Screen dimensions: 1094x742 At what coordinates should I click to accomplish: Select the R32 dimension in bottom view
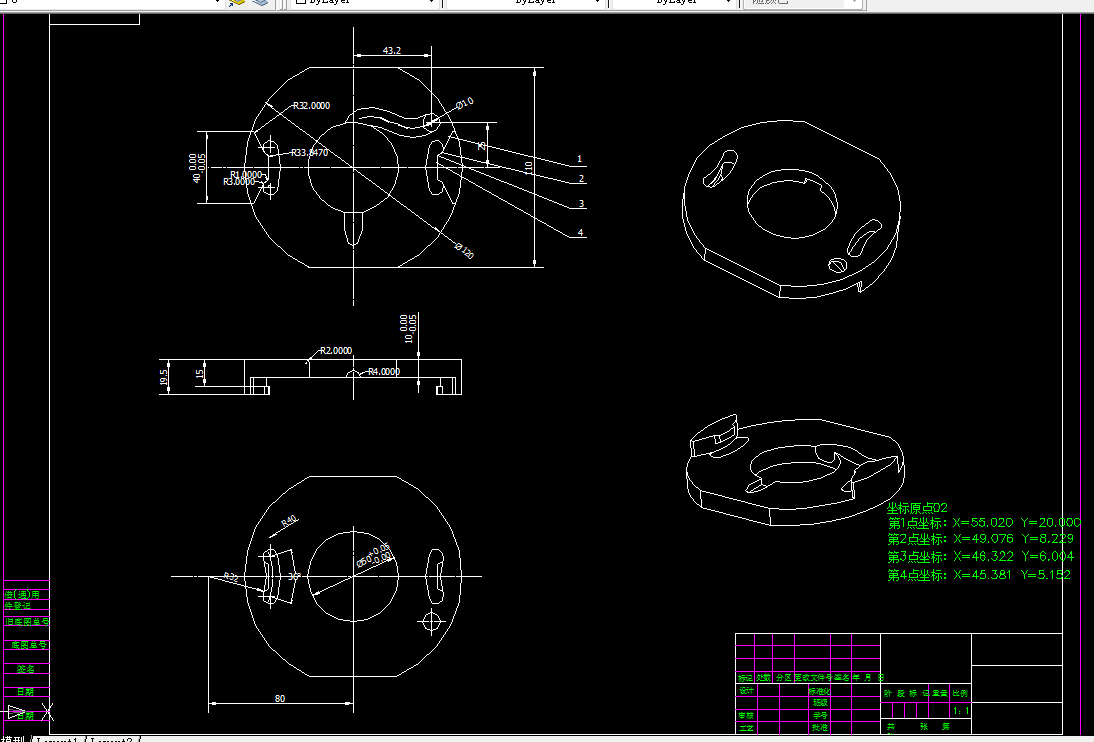click(231, 577)
